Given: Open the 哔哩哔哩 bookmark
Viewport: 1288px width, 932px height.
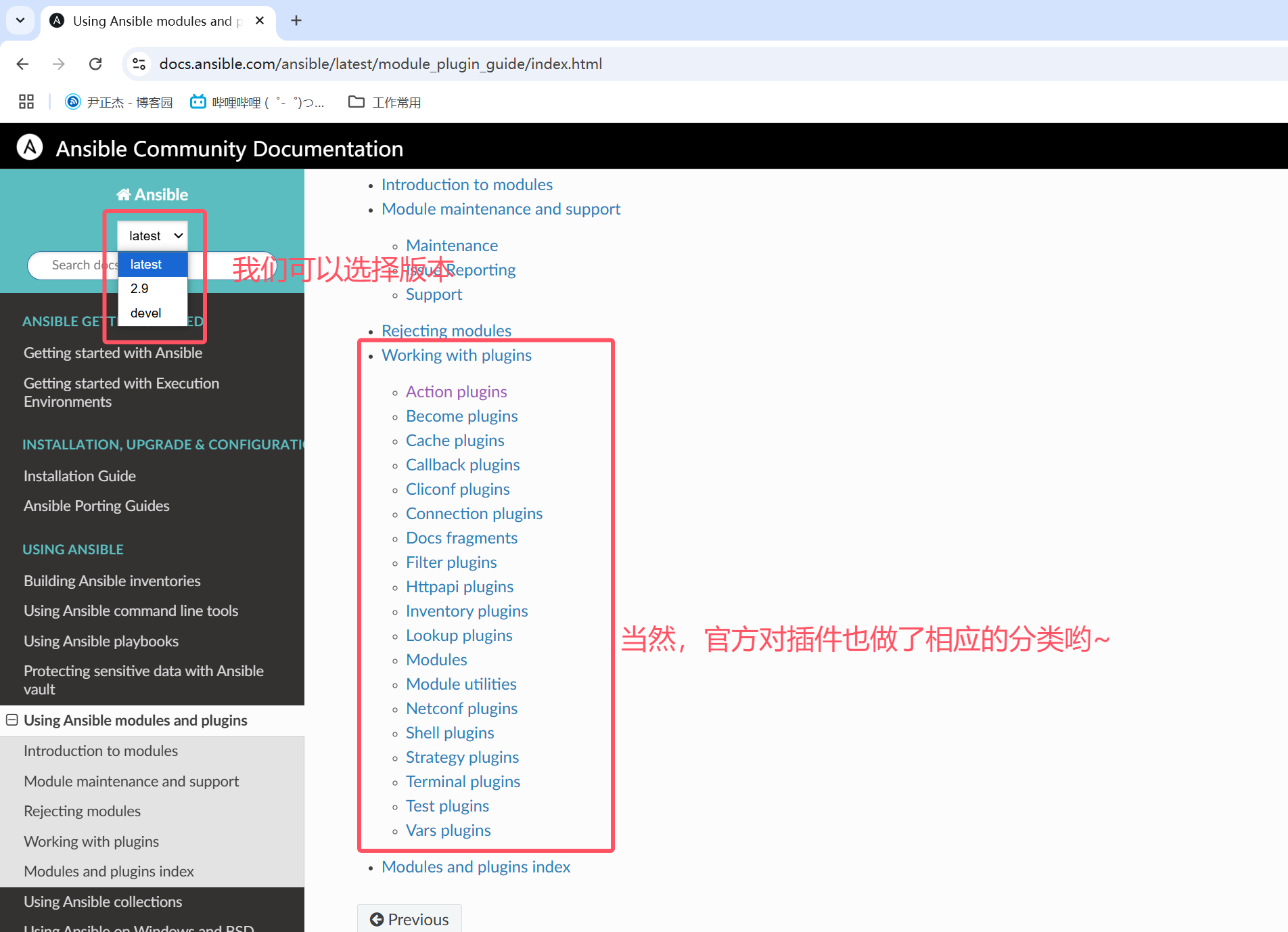Looking at the screenshot, I should point(257,102).
